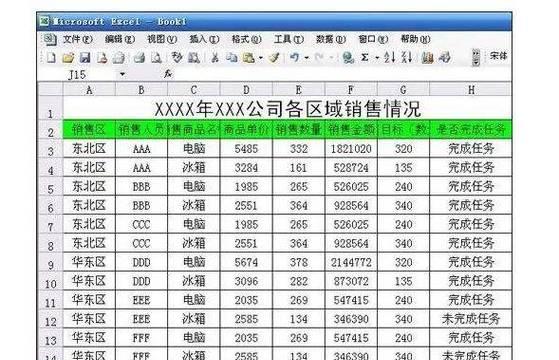Image resolution: width=559 pixels, height=360 pixels.
Task: Select row 12 header
Action: coord(50,319)
